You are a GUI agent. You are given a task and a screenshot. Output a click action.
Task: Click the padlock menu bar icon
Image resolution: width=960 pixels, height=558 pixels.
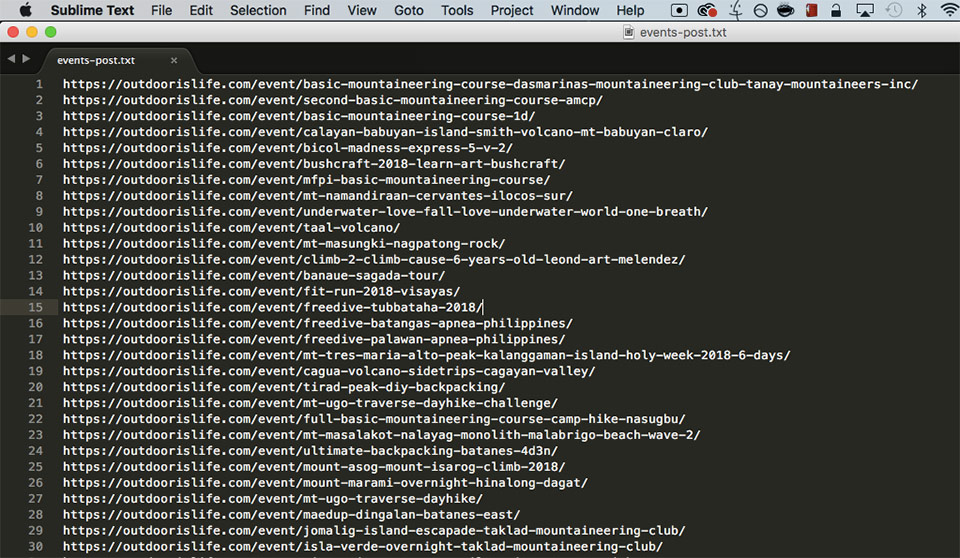pyautogui.click(x=836, y=10)
